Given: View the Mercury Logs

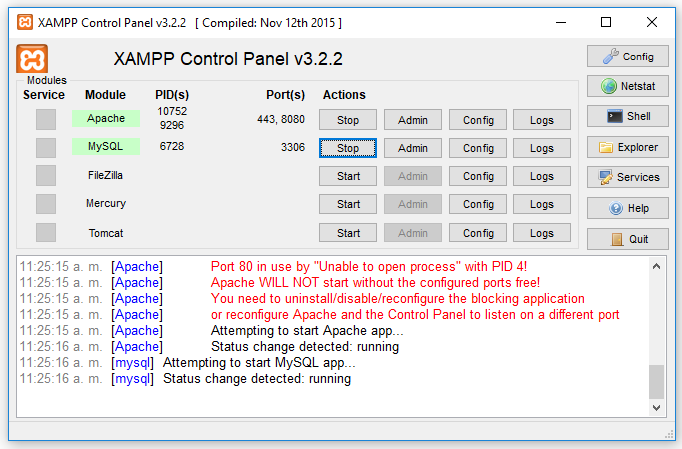Looking at the screenshot, I should tap(542, 204).
